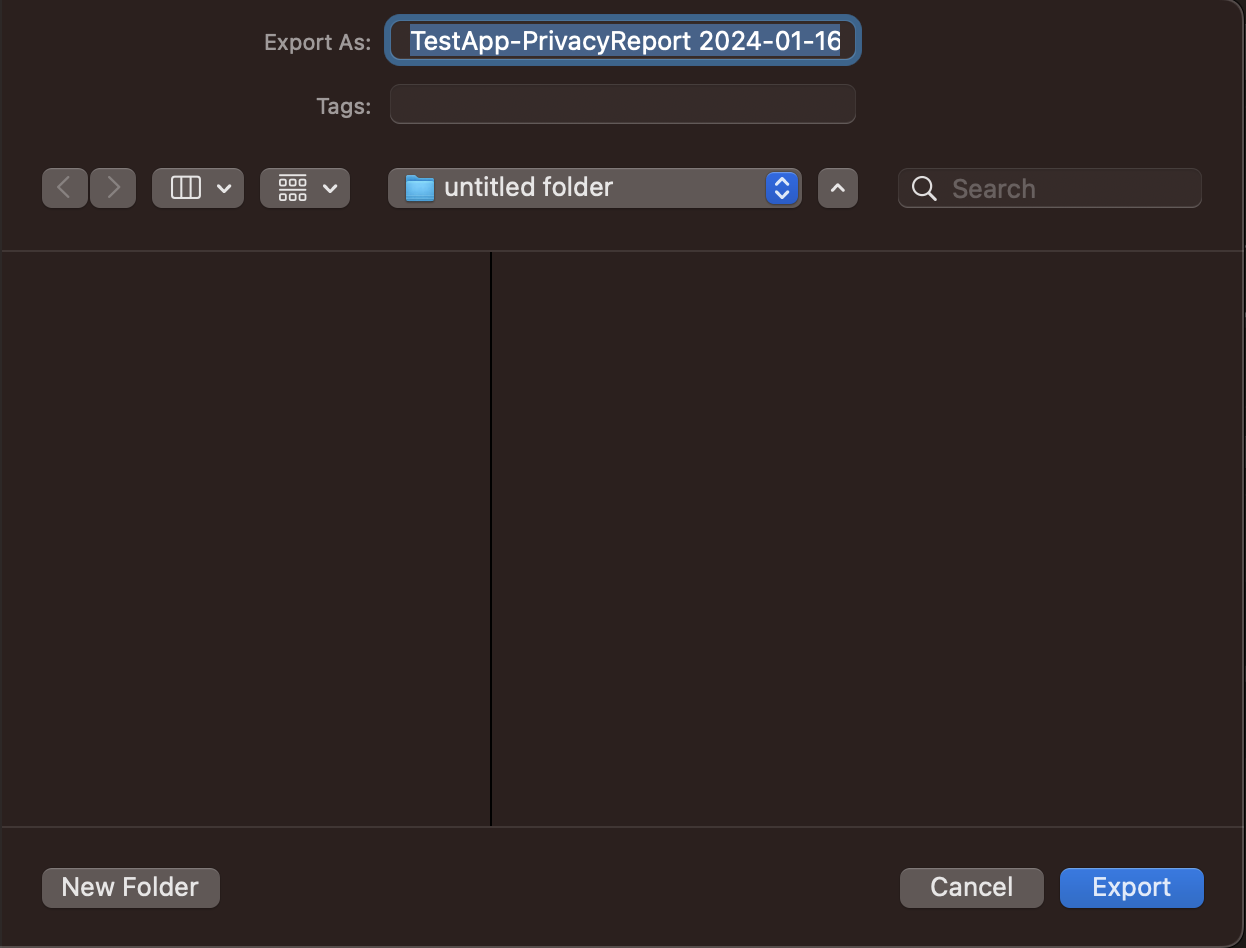
Task: Click the back navigation arrow
Action: (x=65, y=188)
